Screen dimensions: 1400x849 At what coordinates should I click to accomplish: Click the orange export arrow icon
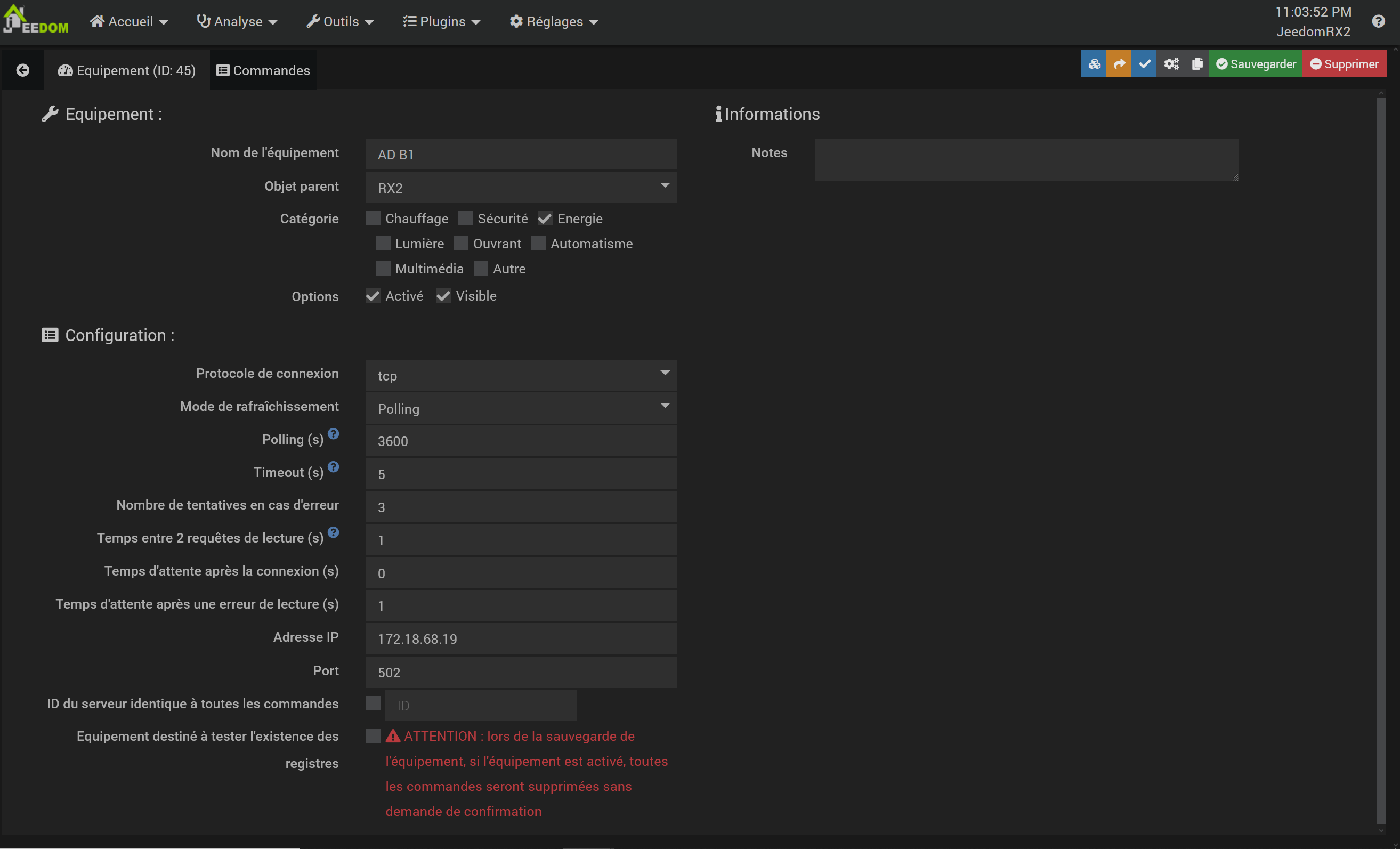click(1119, 64)
